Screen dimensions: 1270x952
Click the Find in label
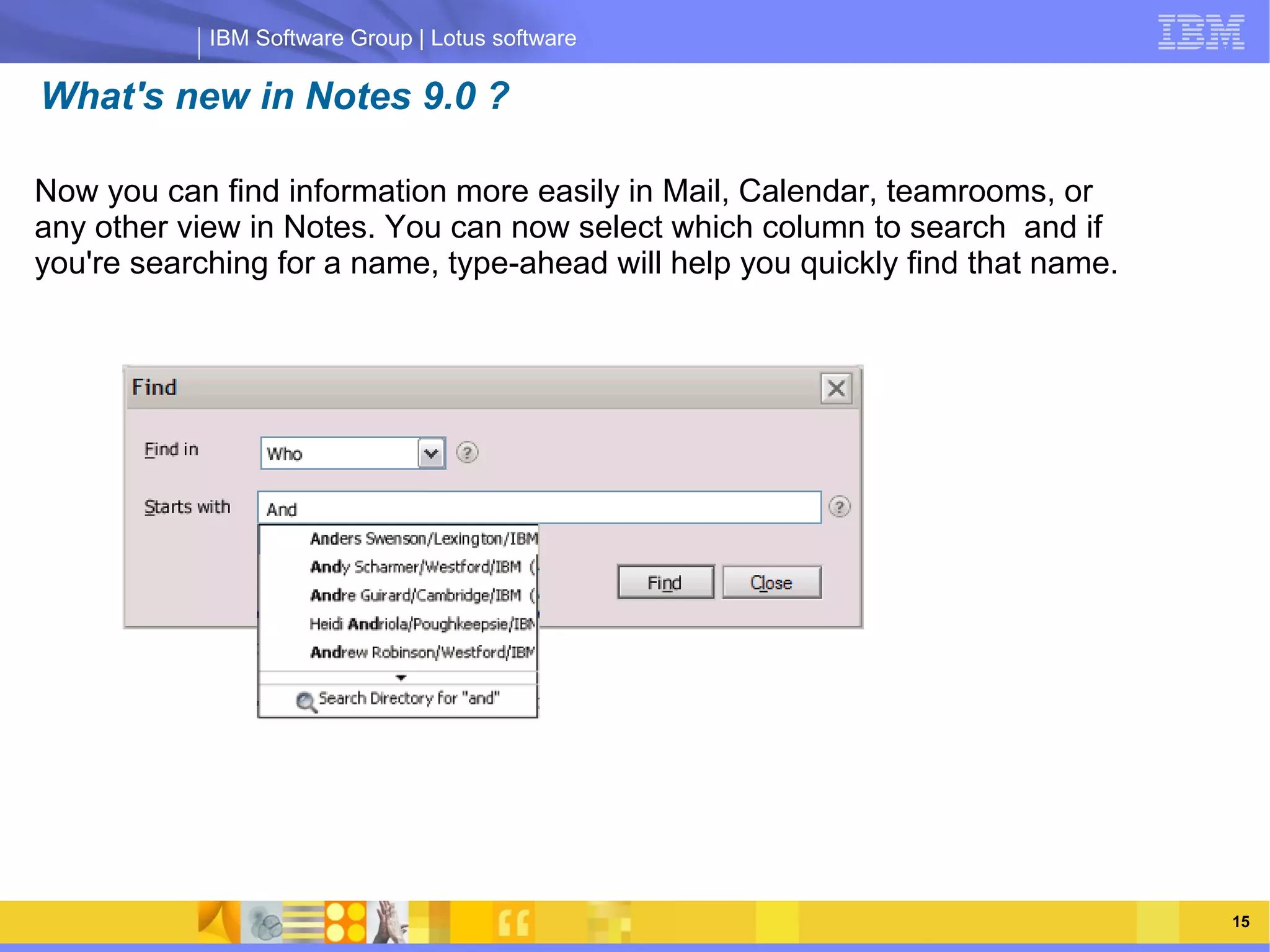tap(171, 450)
